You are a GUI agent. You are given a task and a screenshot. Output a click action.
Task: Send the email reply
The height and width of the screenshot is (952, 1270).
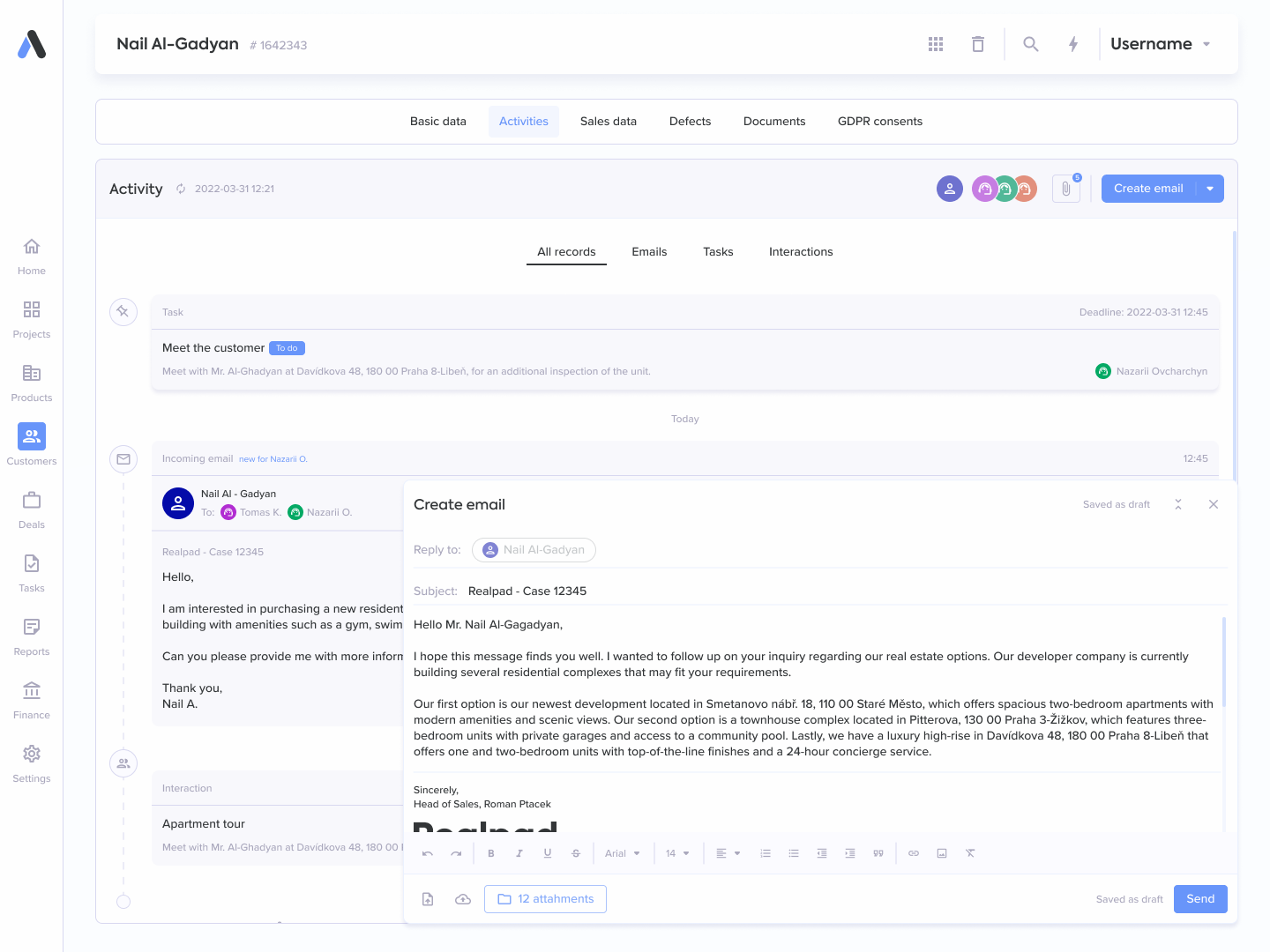point(1200,899)
